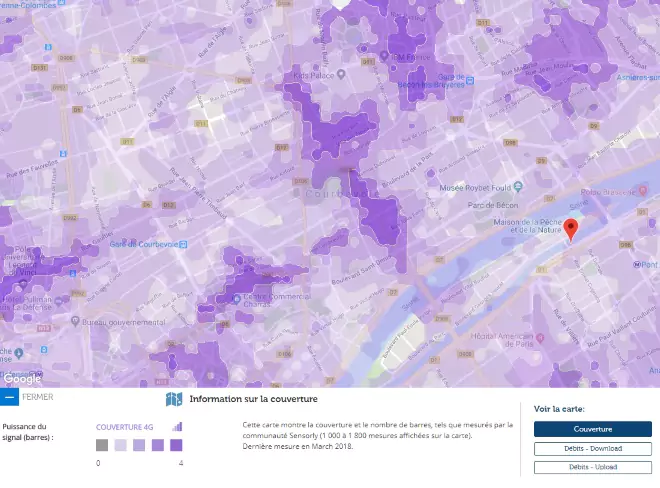Click the Gare de Bécon les Bruyères station icon

coord(470,80)
